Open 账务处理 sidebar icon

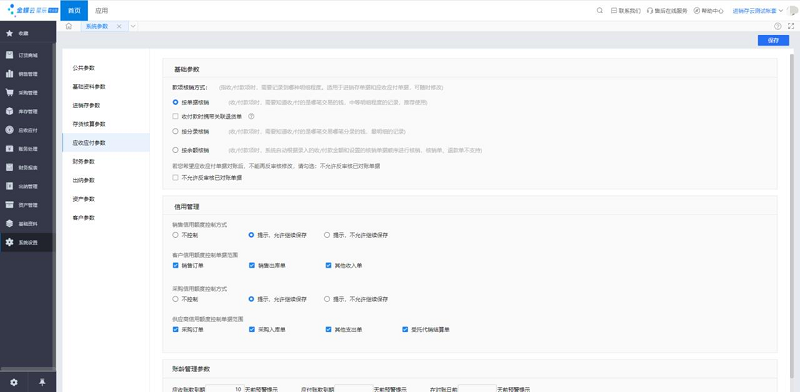(9, 149)
